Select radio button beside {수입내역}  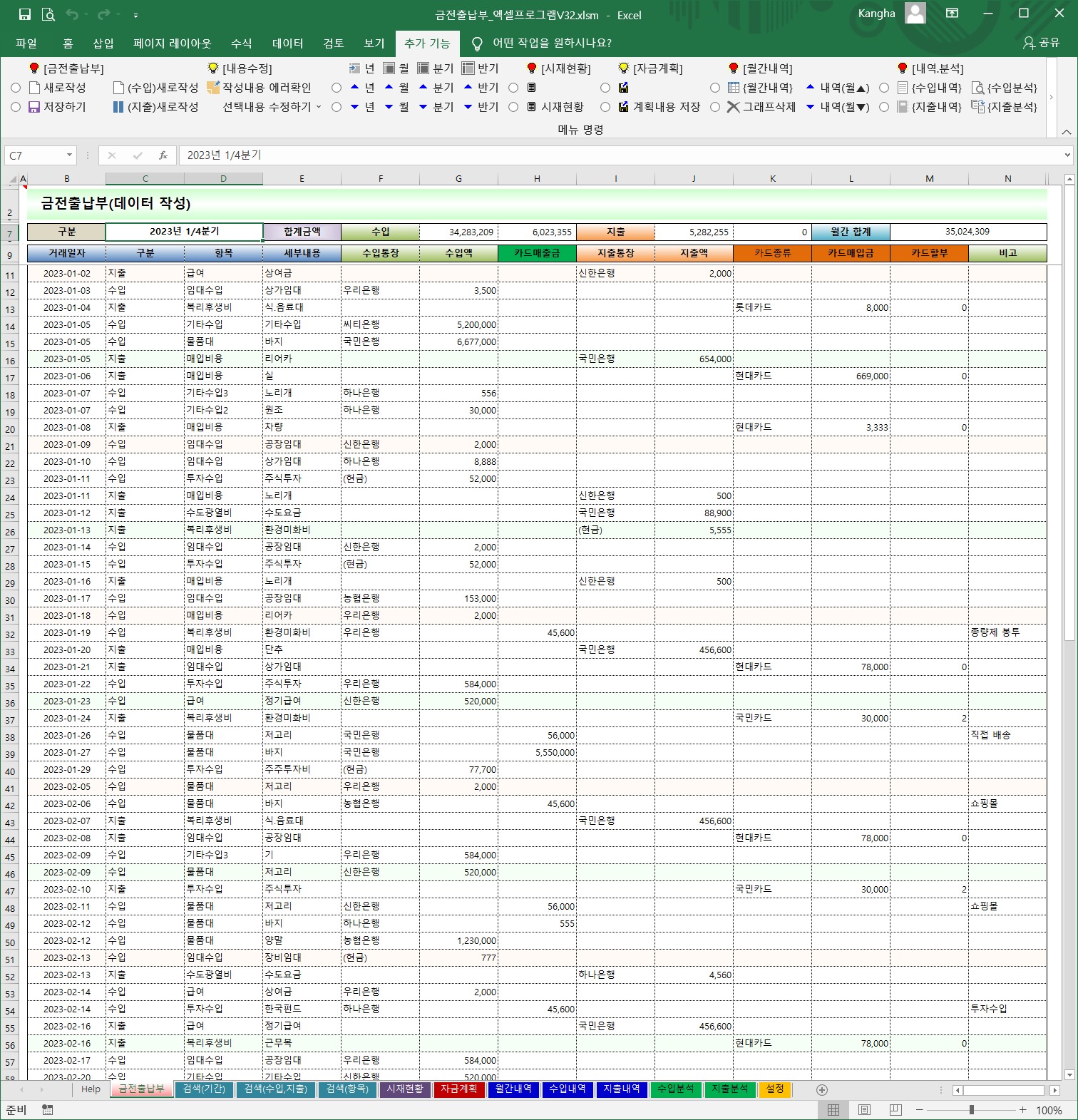(x=884, y=88)
